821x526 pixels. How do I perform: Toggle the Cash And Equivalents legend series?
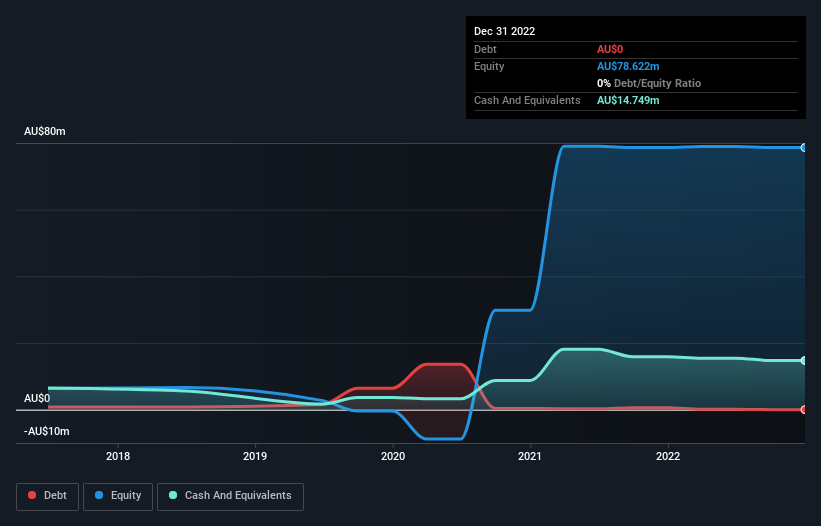click(230, 496)
